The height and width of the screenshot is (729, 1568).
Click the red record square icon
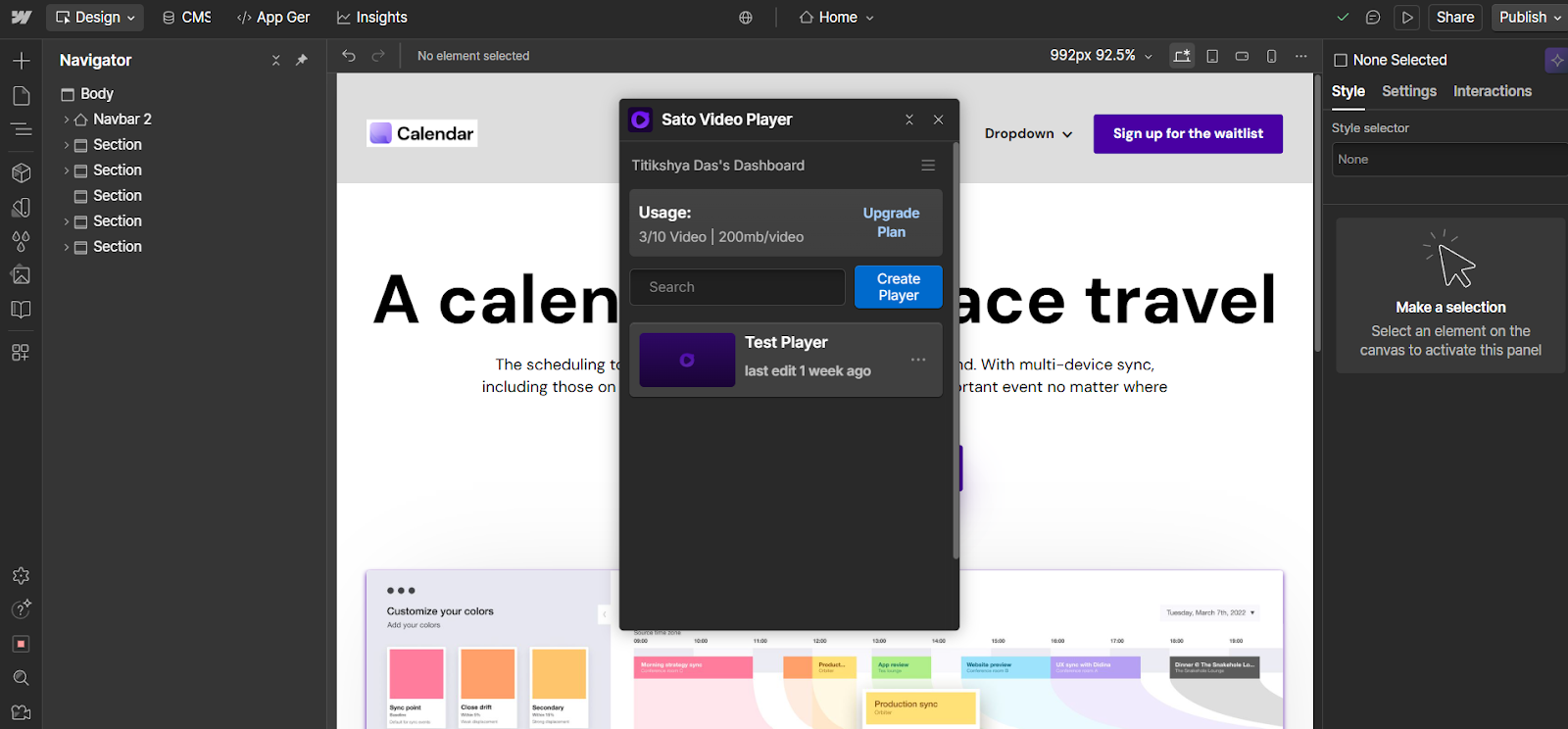tap(21, 644)
